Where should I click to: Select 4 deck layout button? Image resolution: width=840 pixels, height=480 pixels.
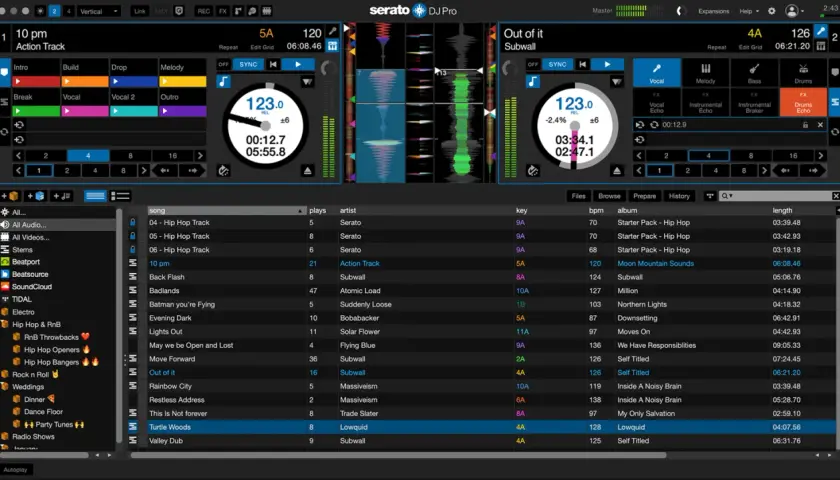tap(69, 11)
